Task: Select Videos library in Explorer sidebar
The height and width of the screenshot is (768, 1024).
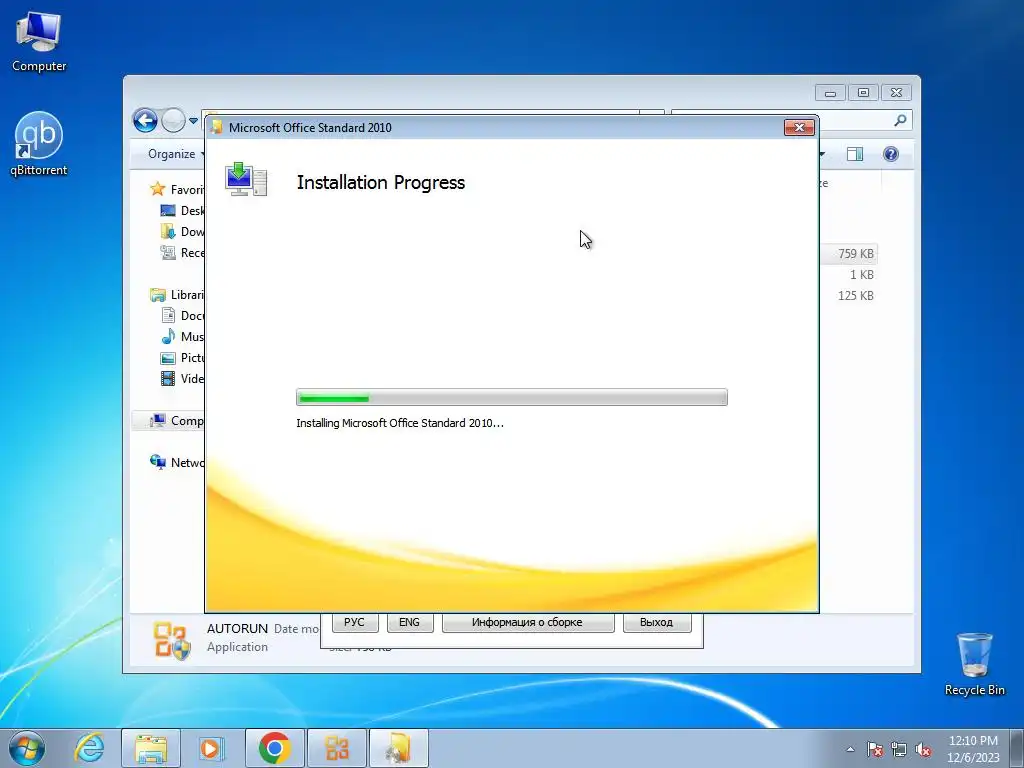Action: [182, 378]
